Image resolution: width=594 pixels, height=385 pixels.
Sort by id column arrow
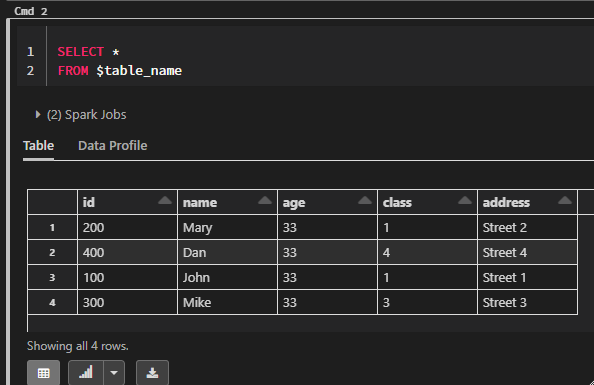[x=165, y=200]
